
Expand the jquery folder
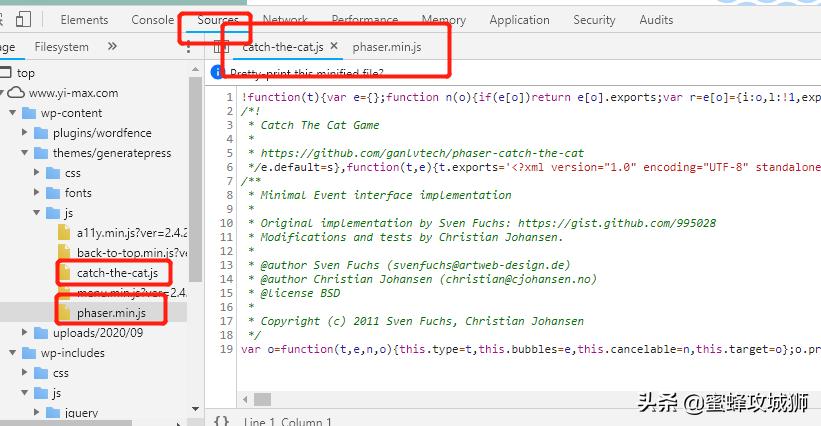pos(36,412)
